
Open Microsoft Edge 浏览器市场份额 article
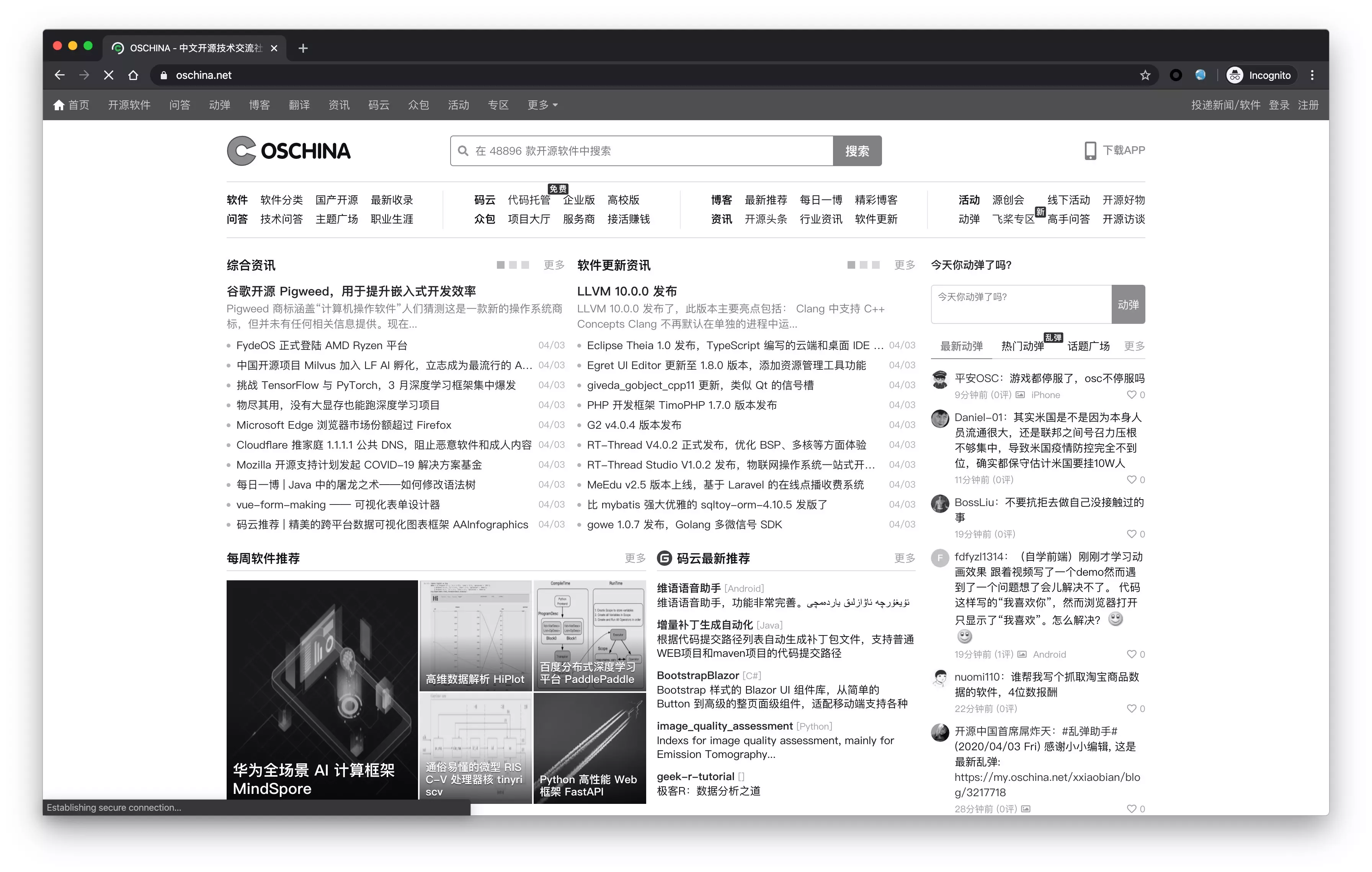(343, 425)
